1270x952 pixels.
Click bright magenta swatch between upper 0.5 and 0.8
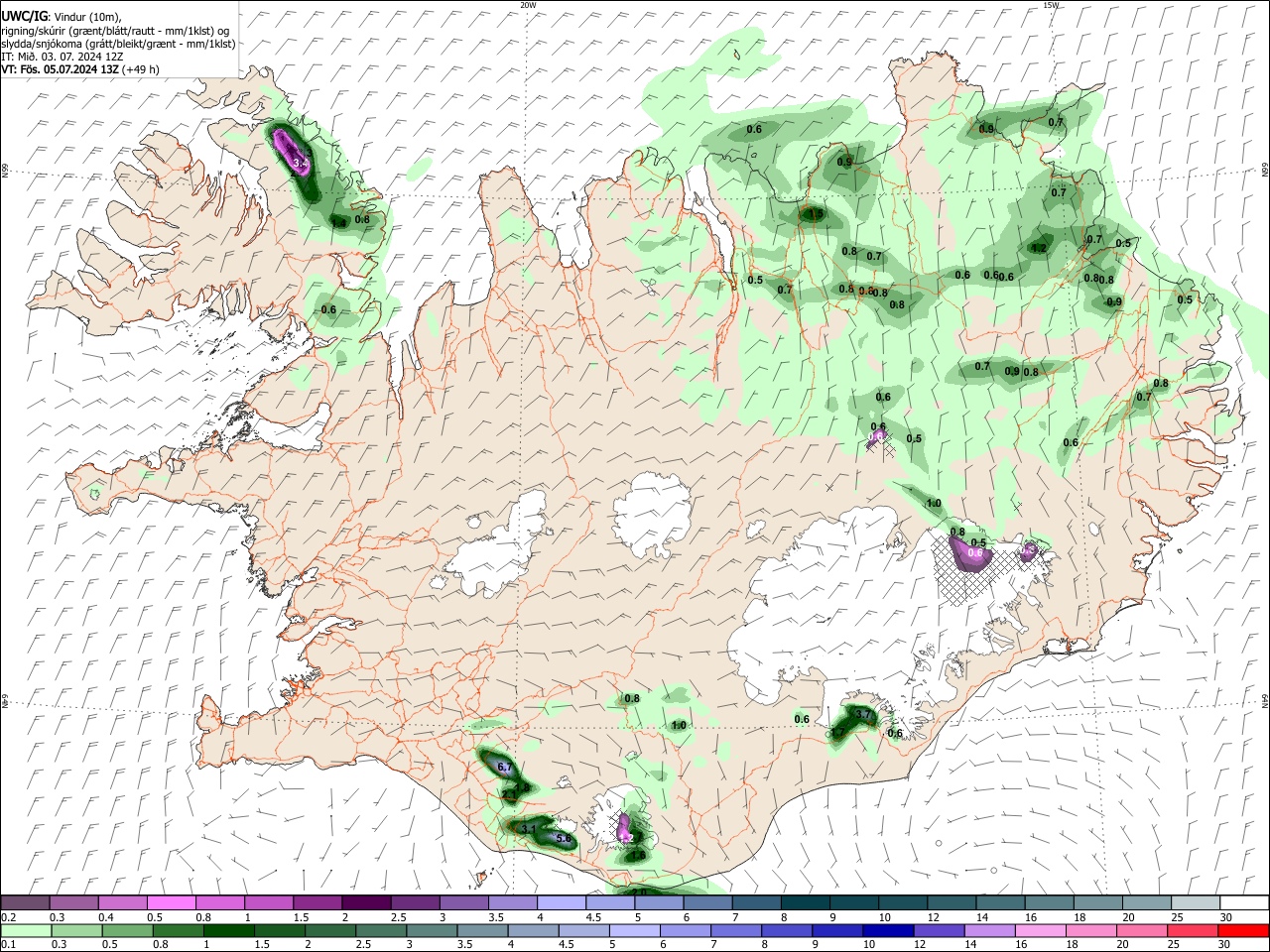pos(171,903)
